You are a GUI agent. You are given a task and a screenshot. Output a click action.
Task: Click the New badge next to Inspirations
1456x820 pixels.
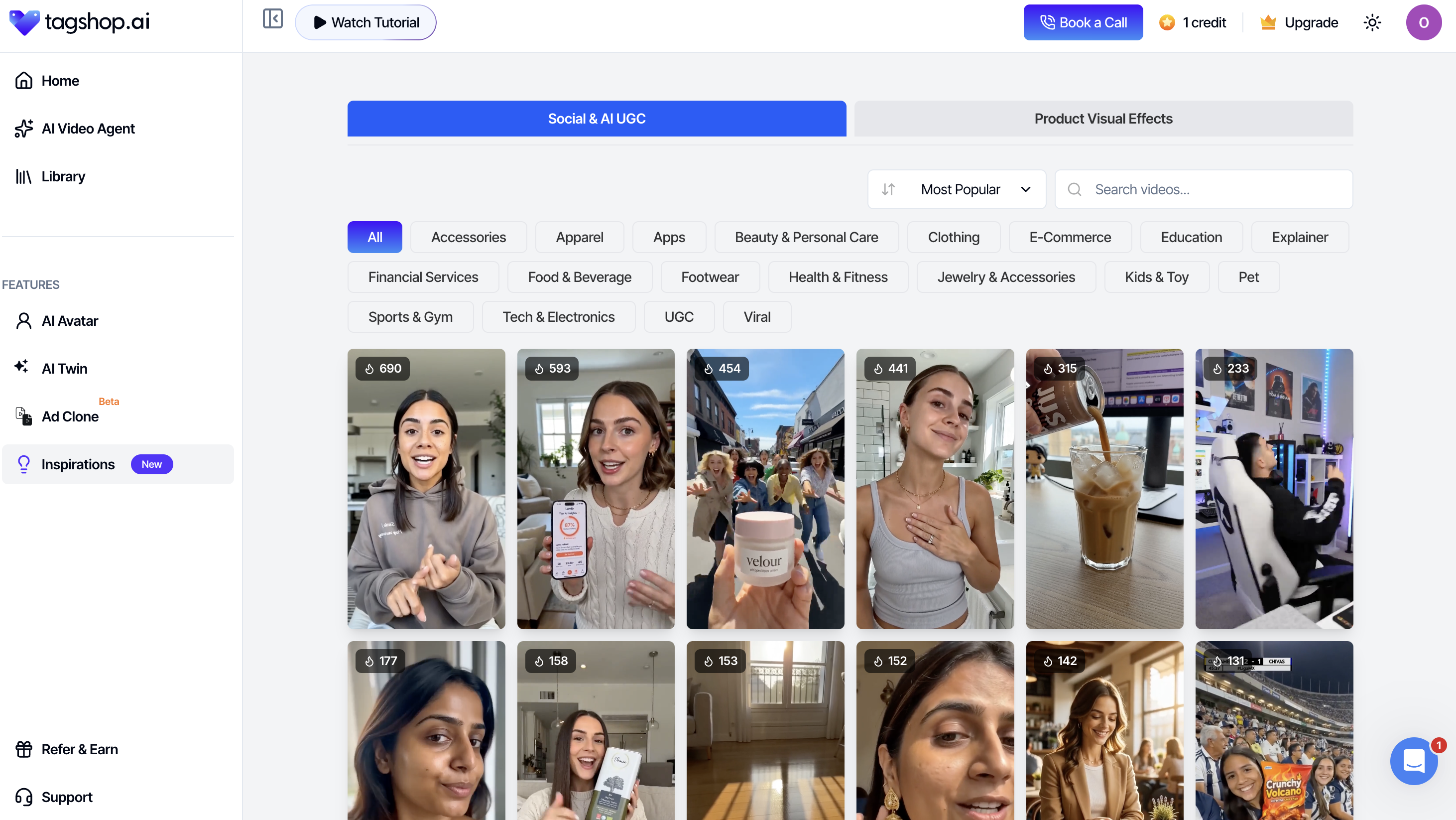coord(151,464)
